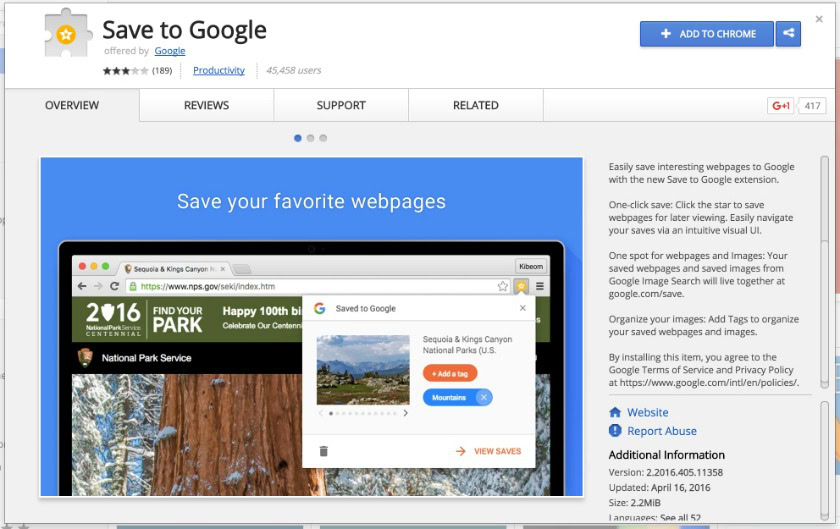
Task: Click the trash delete icon in the popup
Action: pyautogui.click(x=324, y=451)
